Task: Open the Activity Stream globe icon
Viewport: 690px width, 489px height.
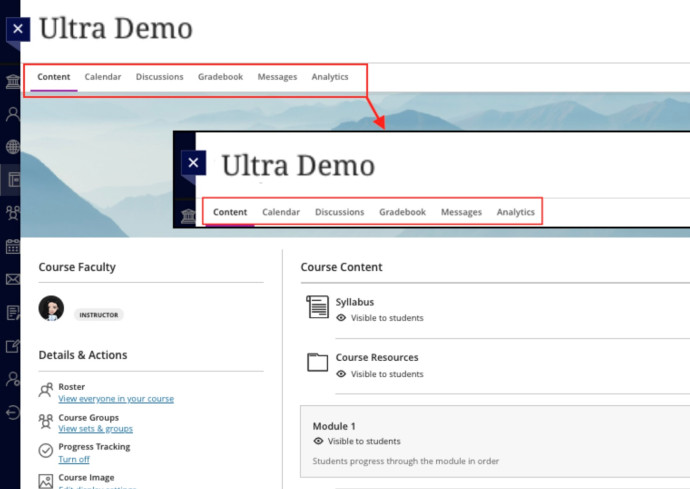Action: point(13,147)
